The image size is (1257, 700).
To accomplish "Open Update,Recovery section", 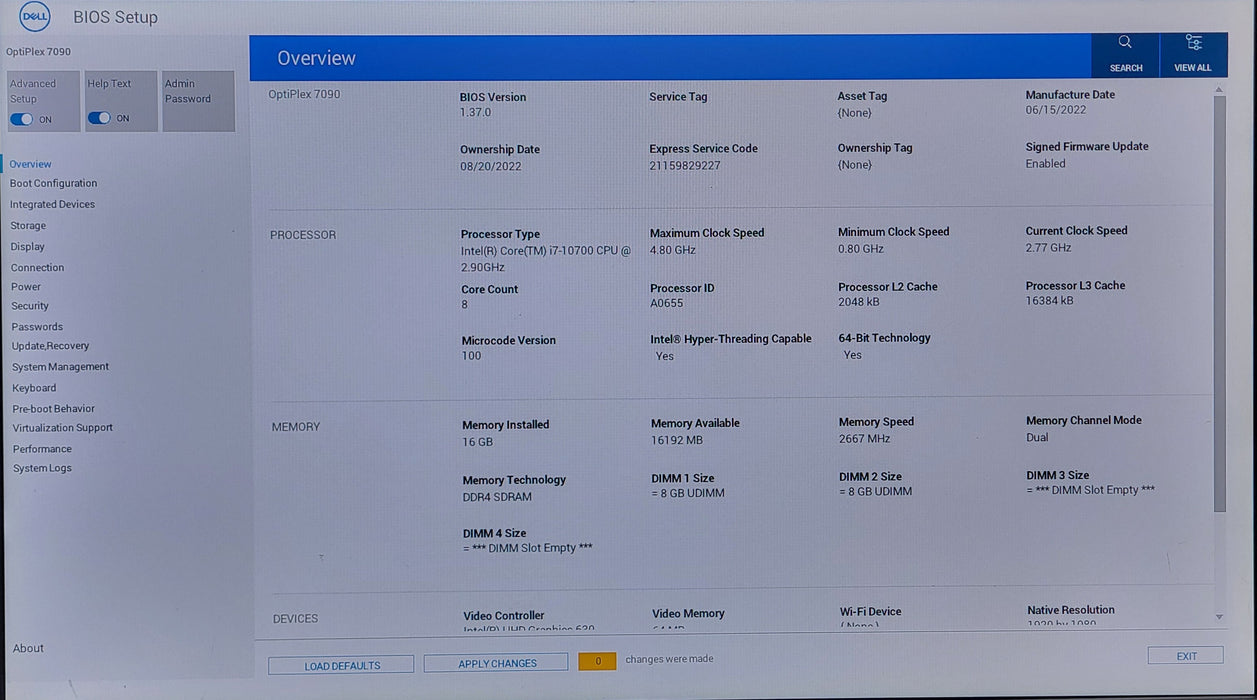I will pyautogui.click(x=51, y=346).
